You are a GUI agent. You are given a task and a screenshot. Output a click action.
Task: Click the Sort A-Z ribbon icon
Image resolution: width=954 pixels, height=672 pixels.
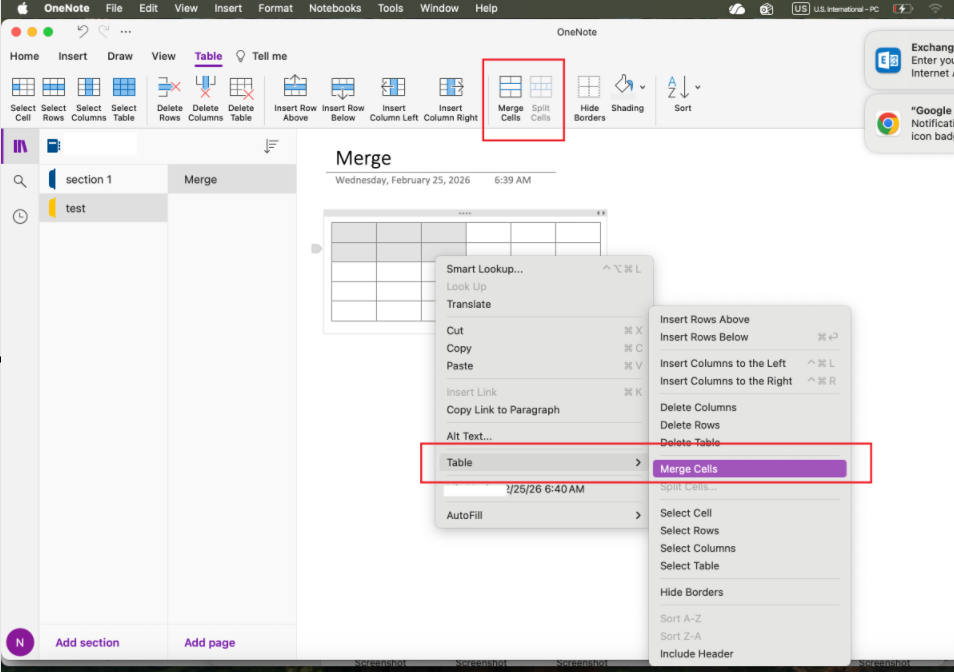[x=678, y=87]
